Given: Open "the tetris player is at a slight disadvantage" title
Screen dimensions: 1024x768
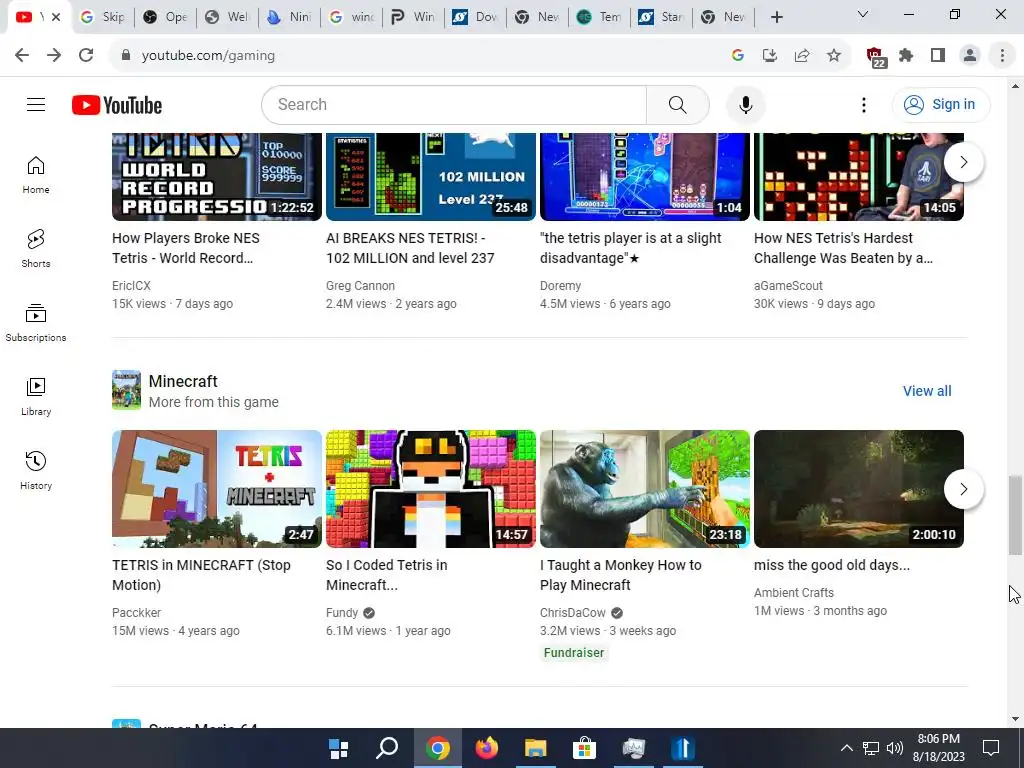Looking at the screenshot, I should (x=631, y=248).
